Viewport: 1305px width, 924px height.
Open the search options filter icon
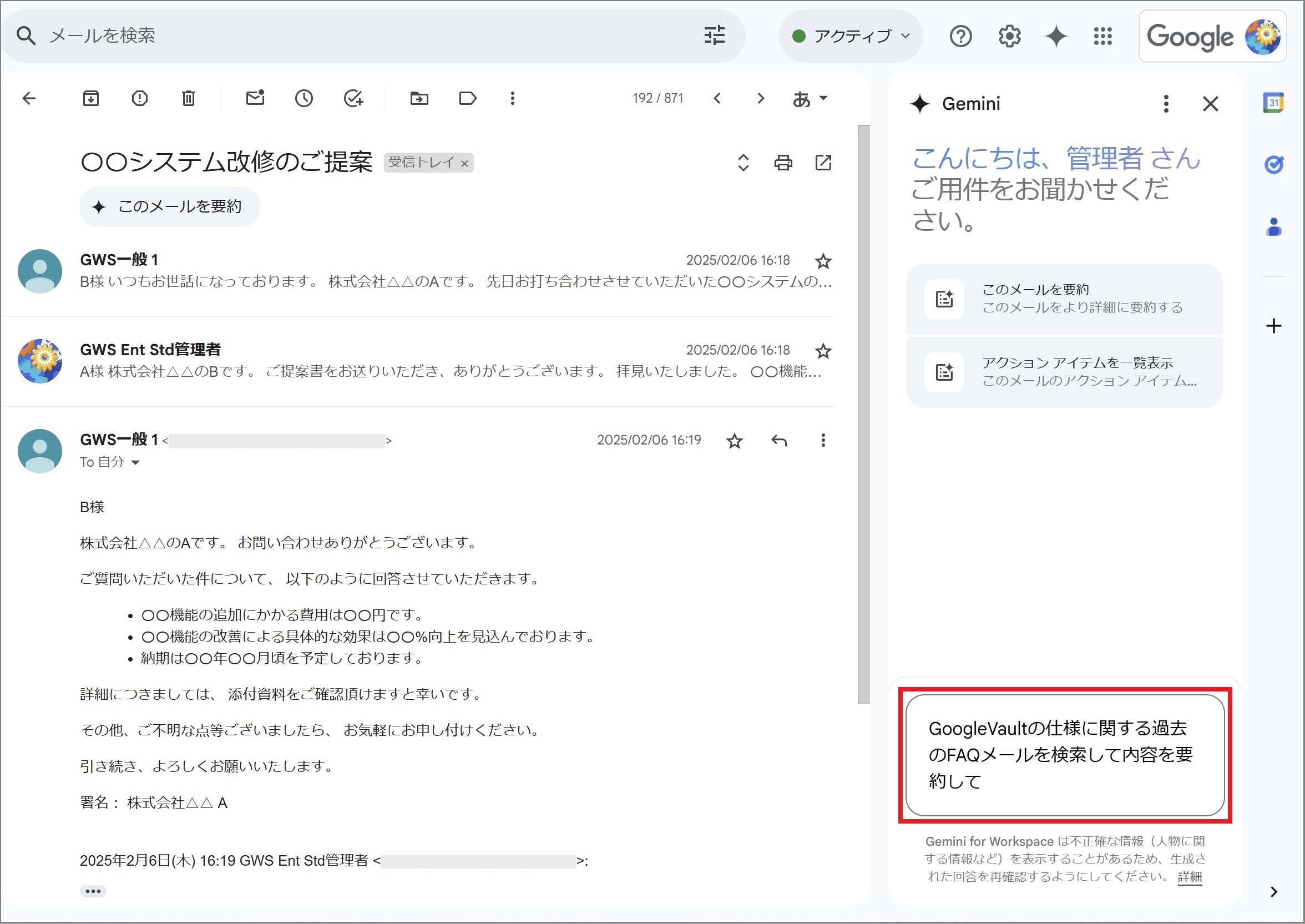[715, 36]
